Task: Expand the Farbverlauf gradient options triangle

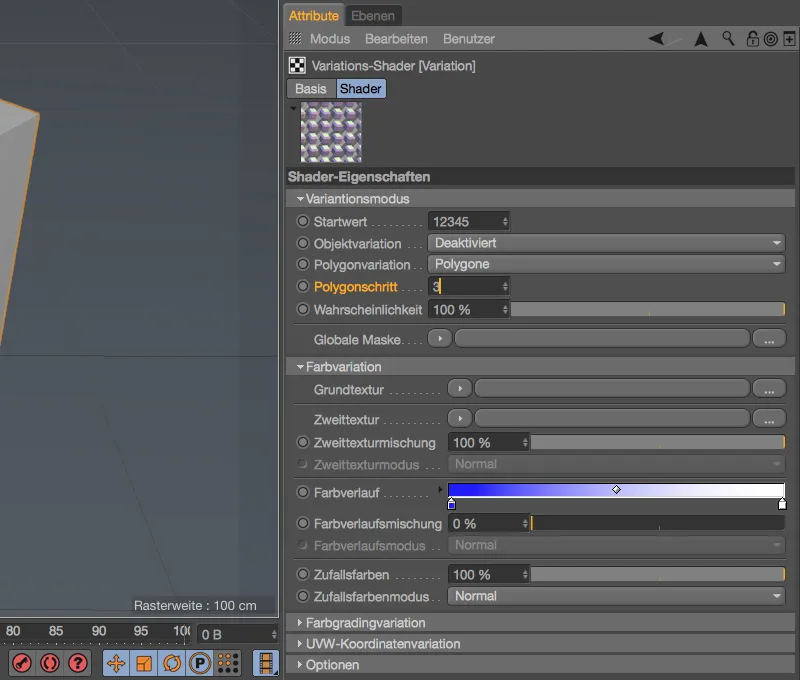Action: point(440,490)
